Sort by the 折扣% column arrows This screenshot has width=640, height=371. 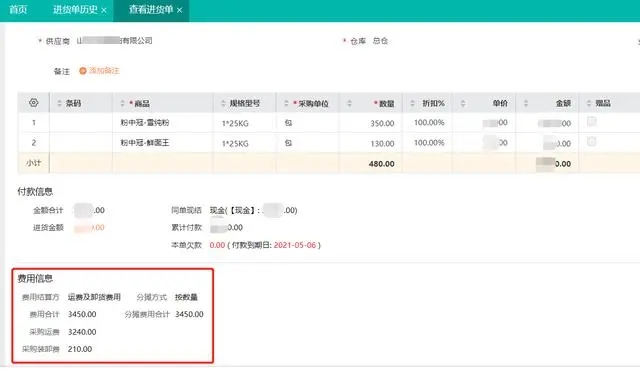413,103
